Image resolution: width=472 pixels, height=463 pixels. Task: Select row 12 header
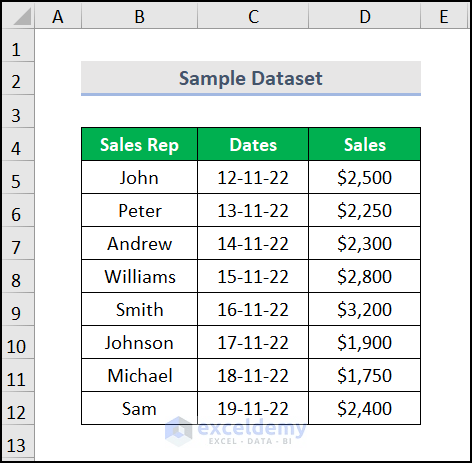tap(18, 408)
